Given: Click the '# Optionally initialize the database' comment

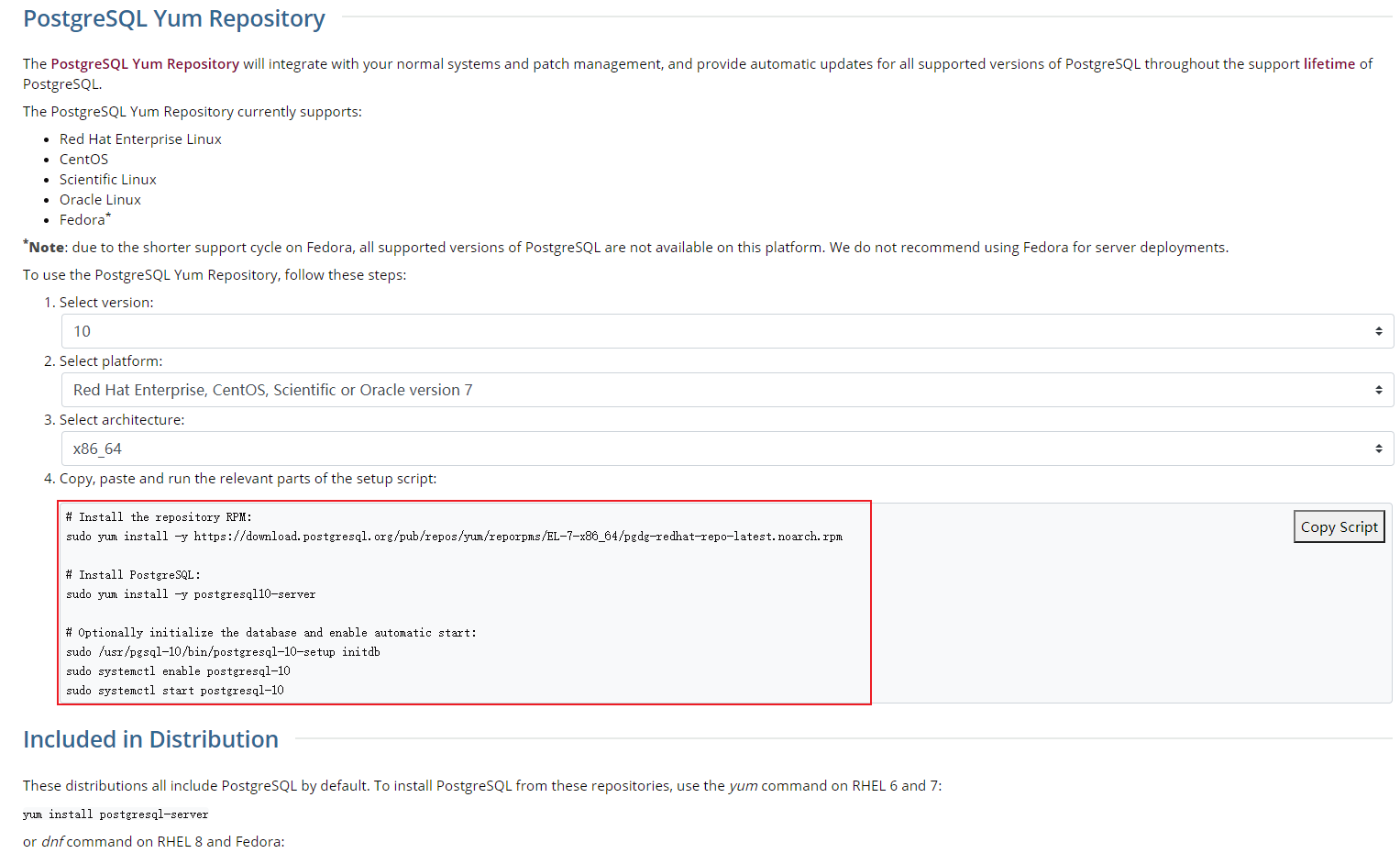Looking at the screenshot, I should click(271, 633).
